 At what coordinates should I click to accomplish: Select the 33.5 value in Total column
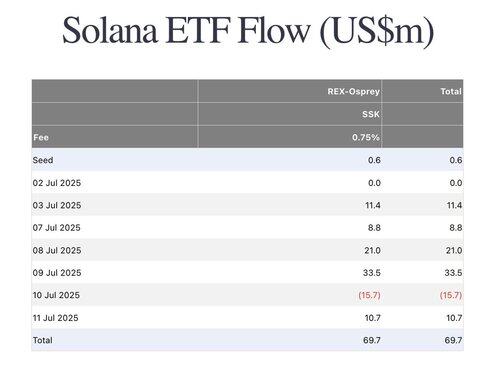pos(453,273)
